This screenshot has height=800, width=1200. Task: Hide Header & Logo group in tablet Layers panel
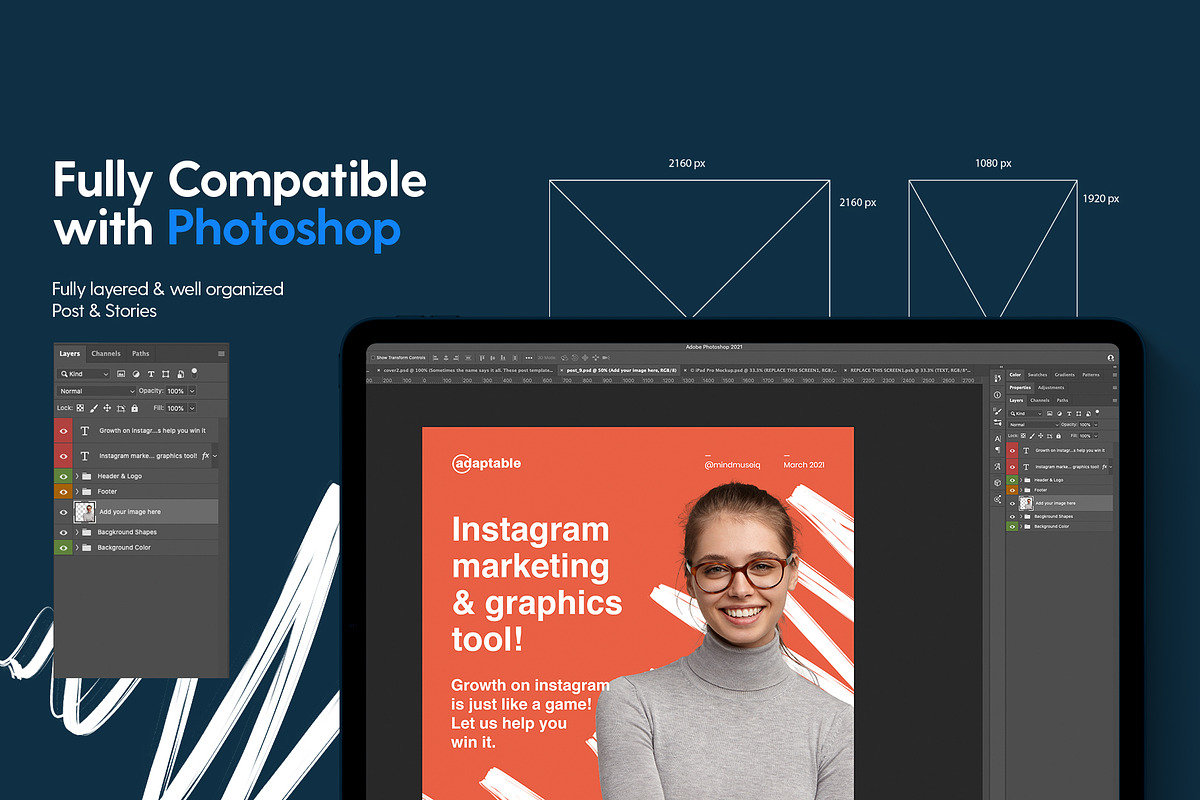coord(1012,480)
